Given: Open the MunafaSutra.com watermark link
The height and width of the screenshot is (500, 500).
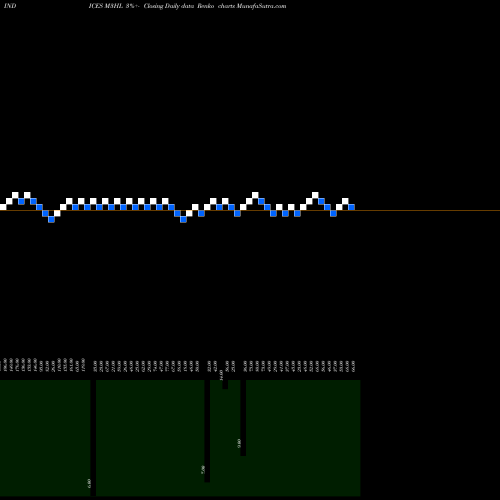Looking at the screenshot, I should [x=261, y=6].
